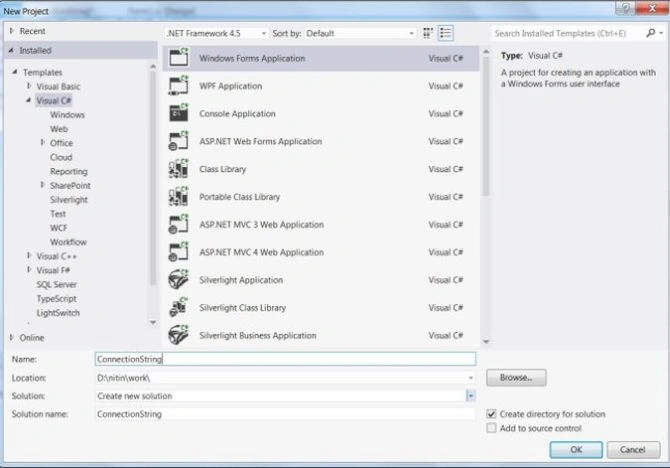This screenshot has height=468, width=670.
Task: Click the Silverlight Class Library icon
Action: tap(179, 308)
